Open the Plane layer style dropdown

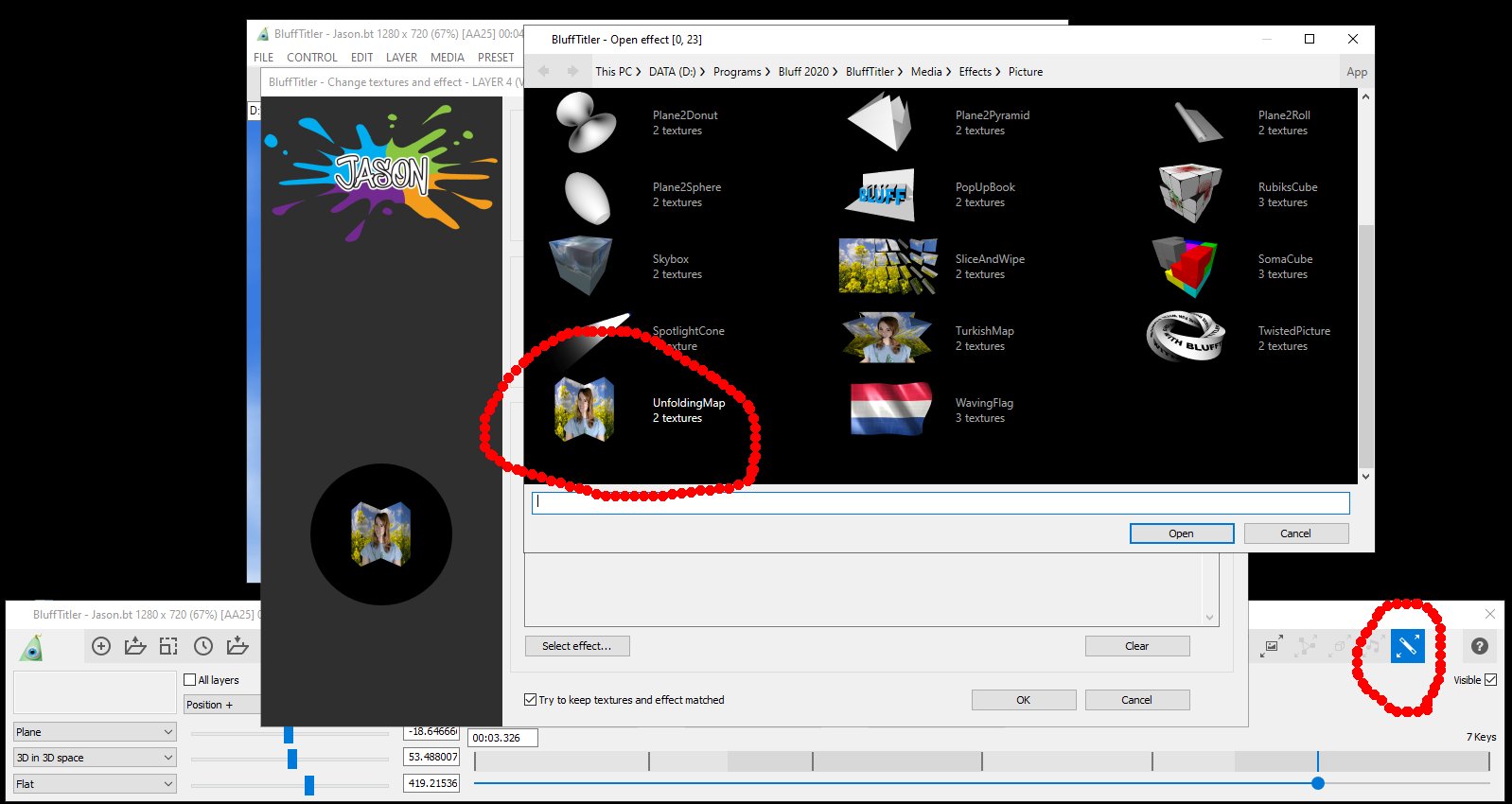tap(95, 732)
